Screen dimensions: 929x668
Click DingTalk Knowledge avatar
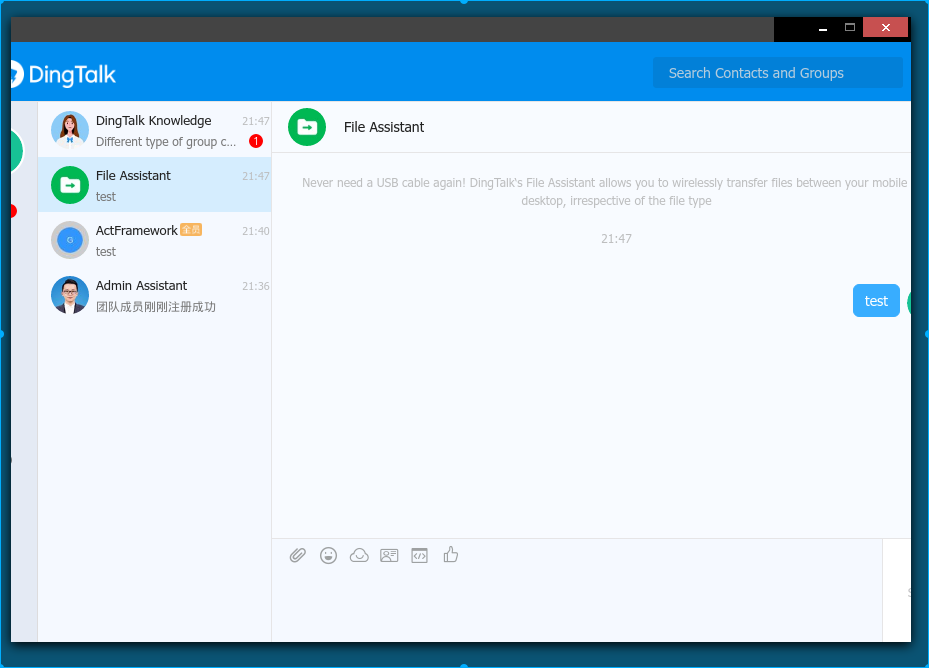[70, 130]
